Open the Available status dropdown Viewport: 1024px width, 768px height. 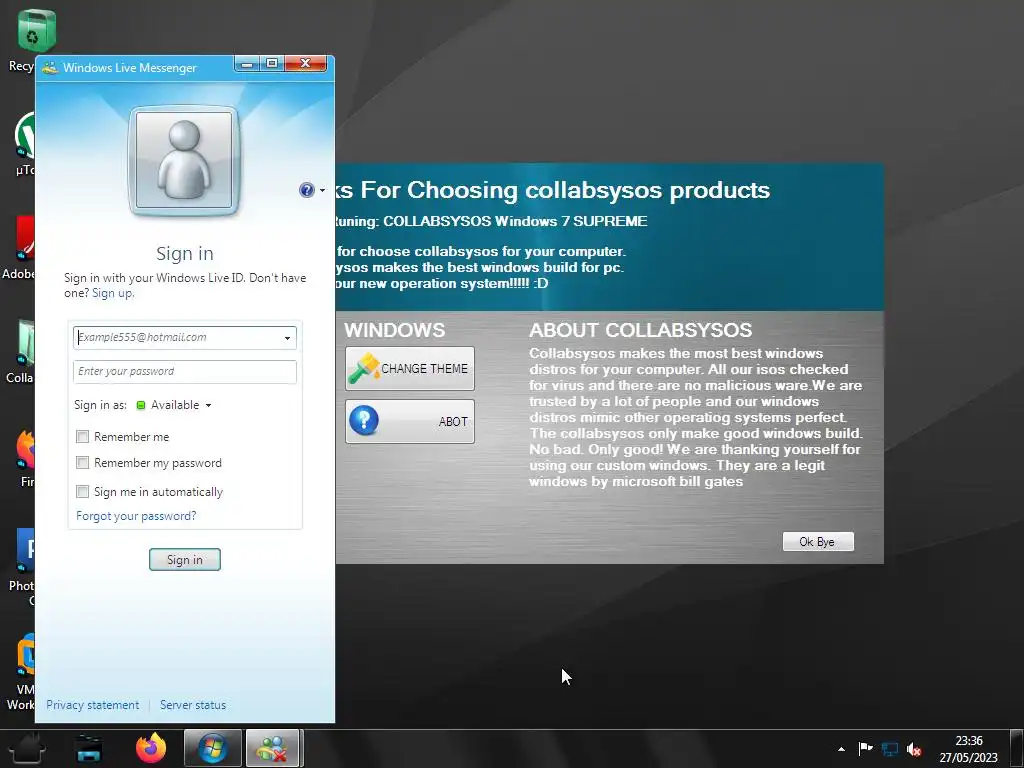(x=181, y=405)
